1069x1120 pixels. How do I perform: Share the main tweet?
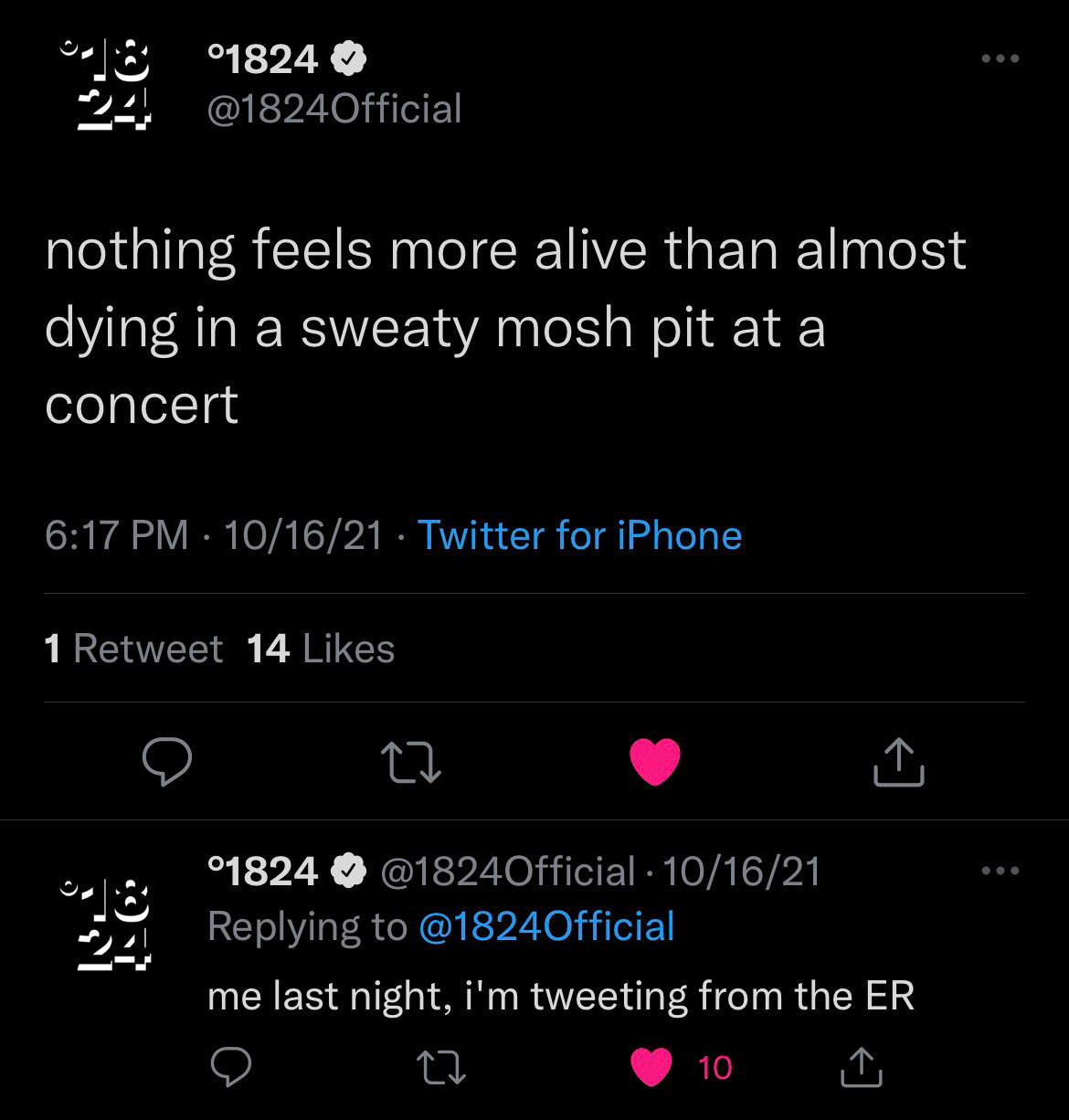pos(899,762)
